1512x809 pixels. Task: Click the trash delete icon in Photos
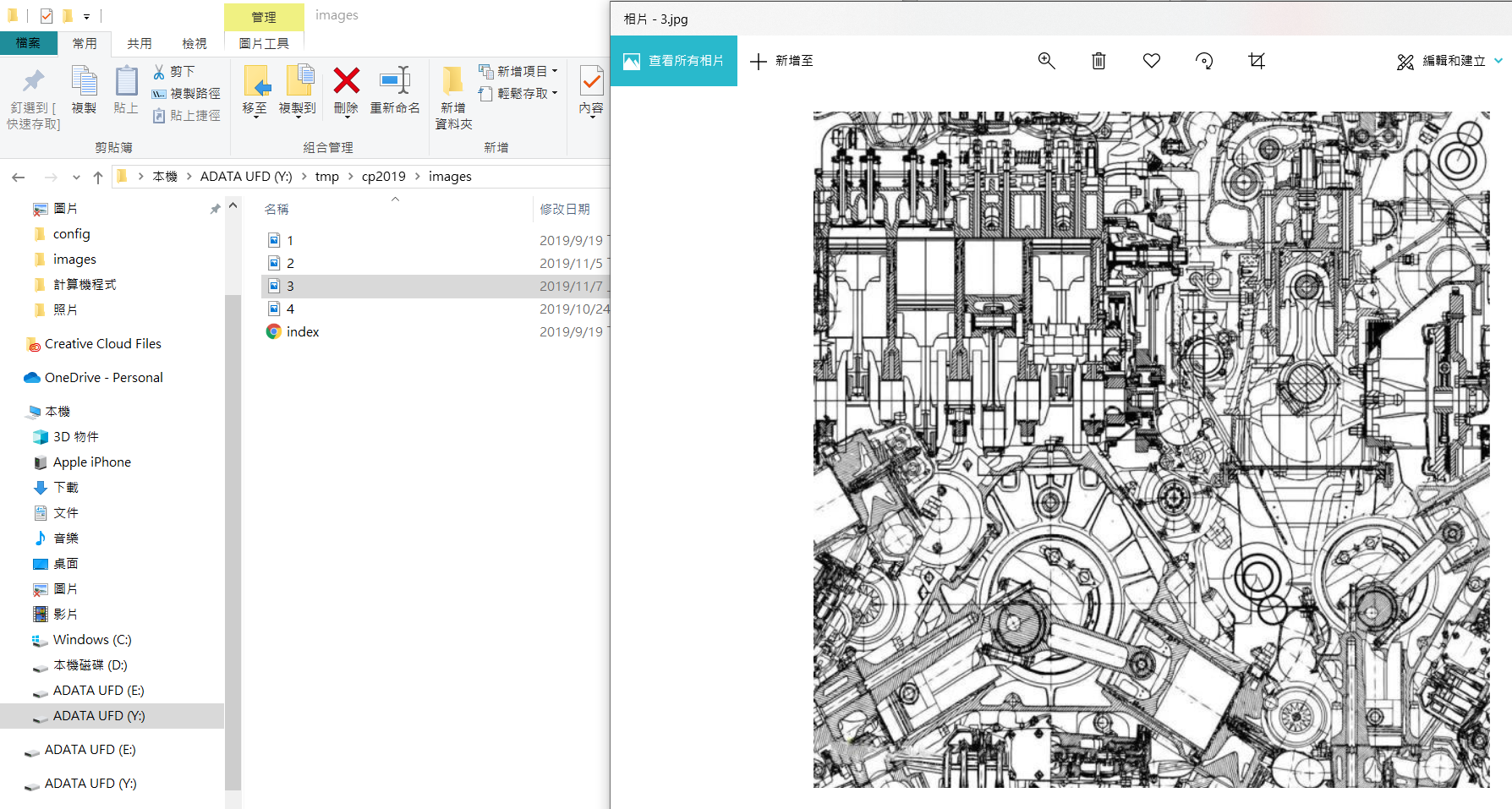pos(1098,61)
